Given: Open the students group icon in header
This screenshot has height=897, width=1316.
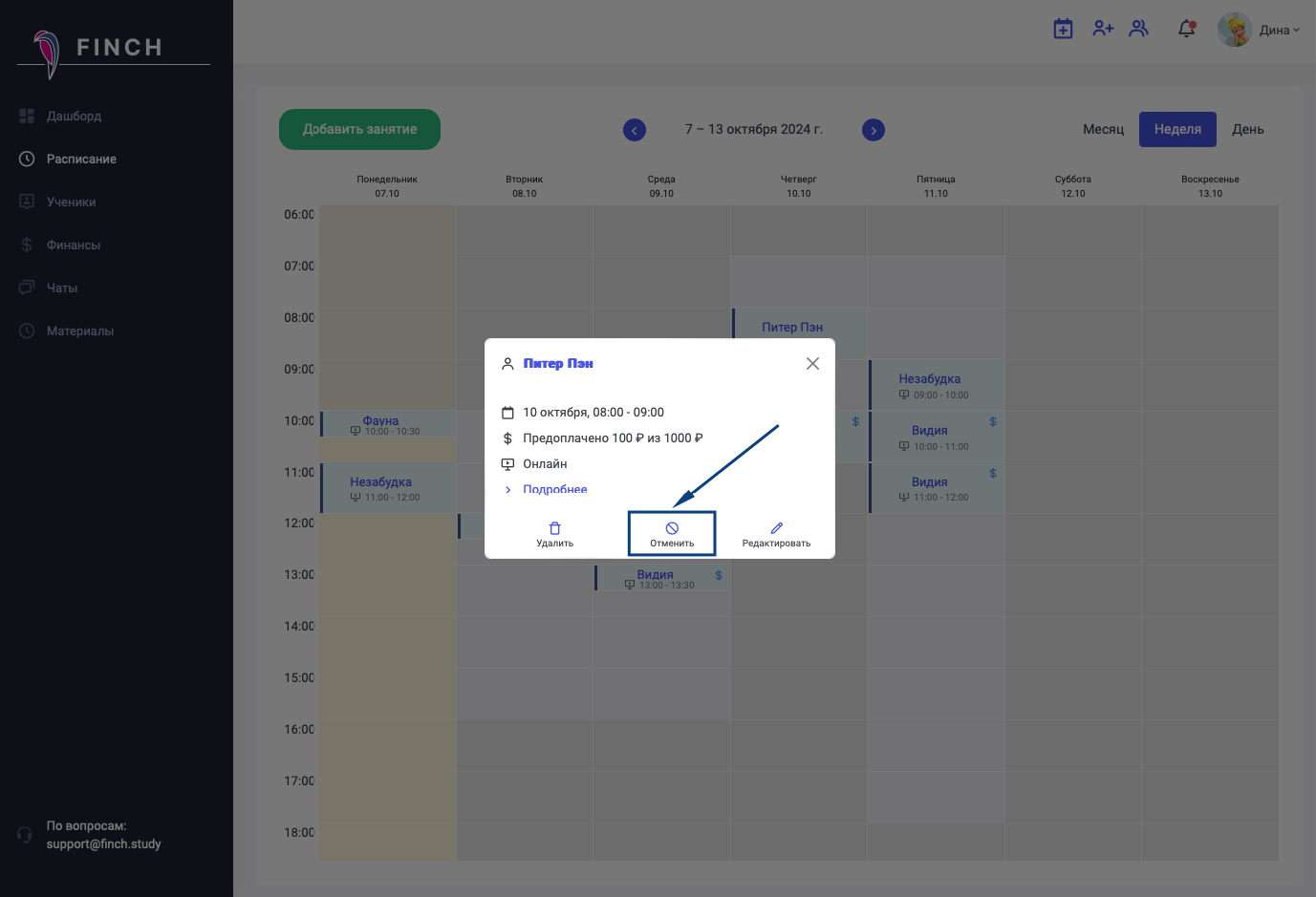Looking at the screenshot, I should (1138, 29).
